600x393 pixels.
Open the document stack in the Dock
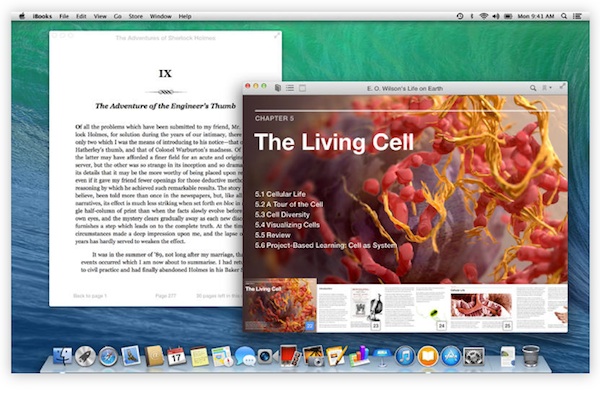pyautogui.click(x=507, y=357)
